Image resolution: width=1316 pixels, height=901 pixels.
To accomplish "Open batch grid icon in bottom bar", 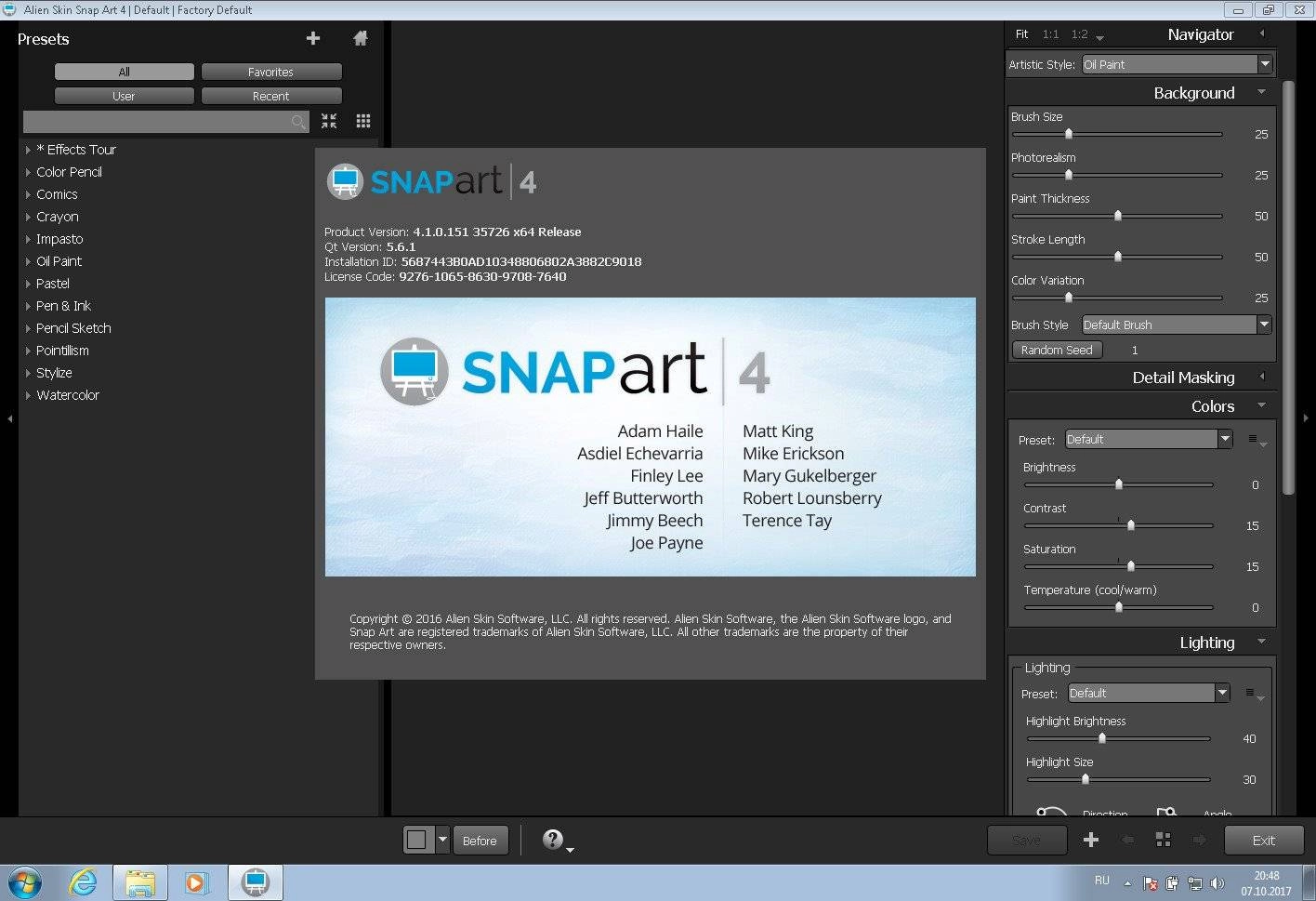I will (1163, 840).
